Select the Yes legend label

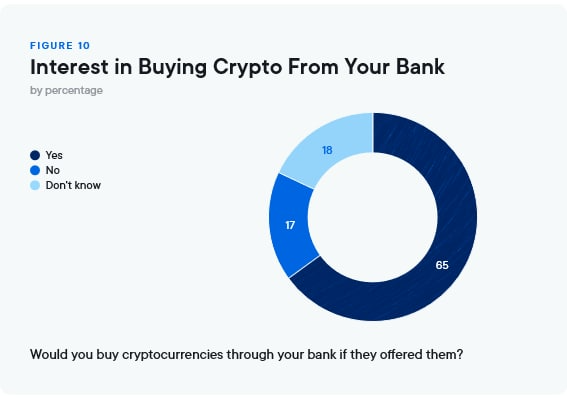pyautogui.click(x=54, y=155)
